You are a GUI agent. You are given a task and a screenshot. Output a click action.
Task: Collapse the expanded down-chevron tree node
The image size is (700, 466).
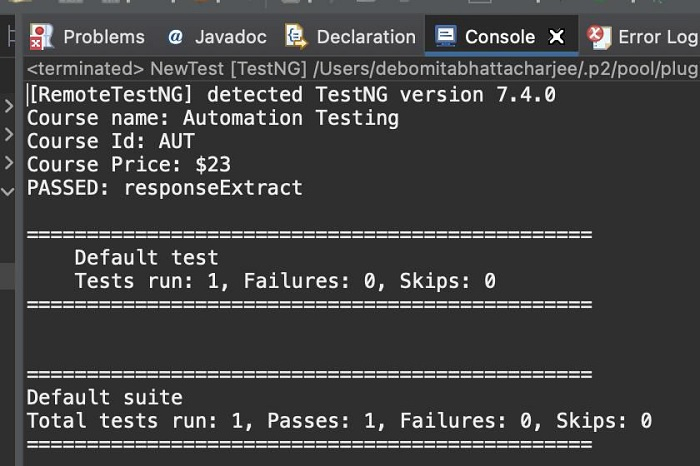pyautogui.click(x=8, y=190)
